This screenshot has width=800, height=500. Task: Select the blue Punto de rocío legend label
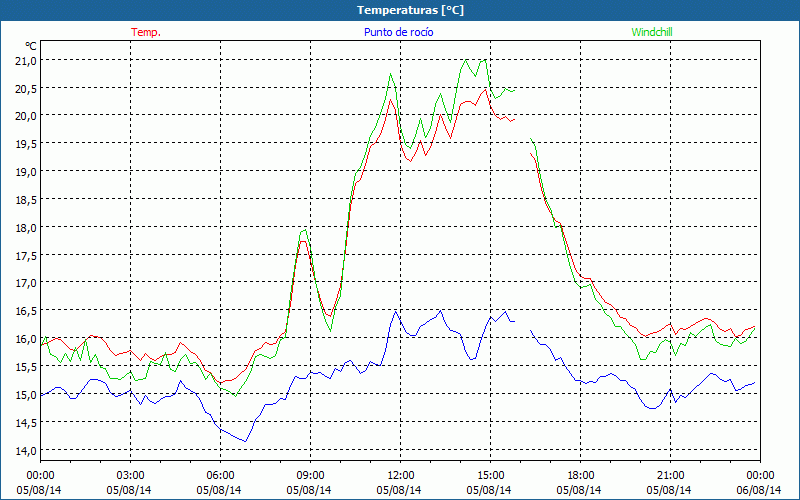pos(398,32)
